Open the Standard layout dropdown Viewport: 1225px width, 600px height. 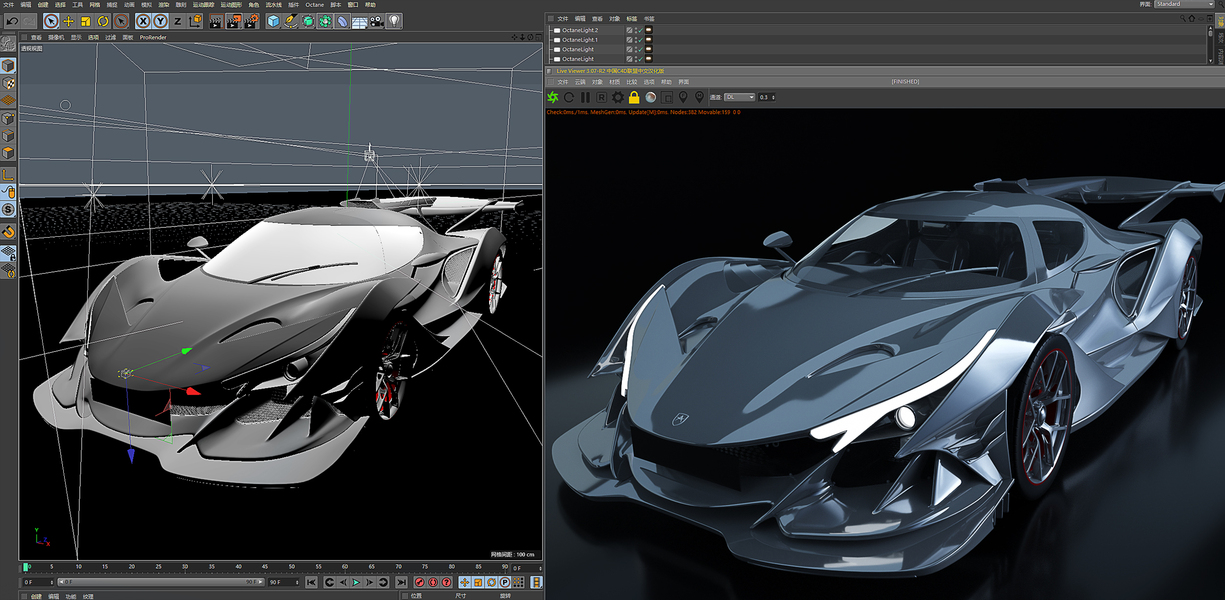pos(1183,4)
